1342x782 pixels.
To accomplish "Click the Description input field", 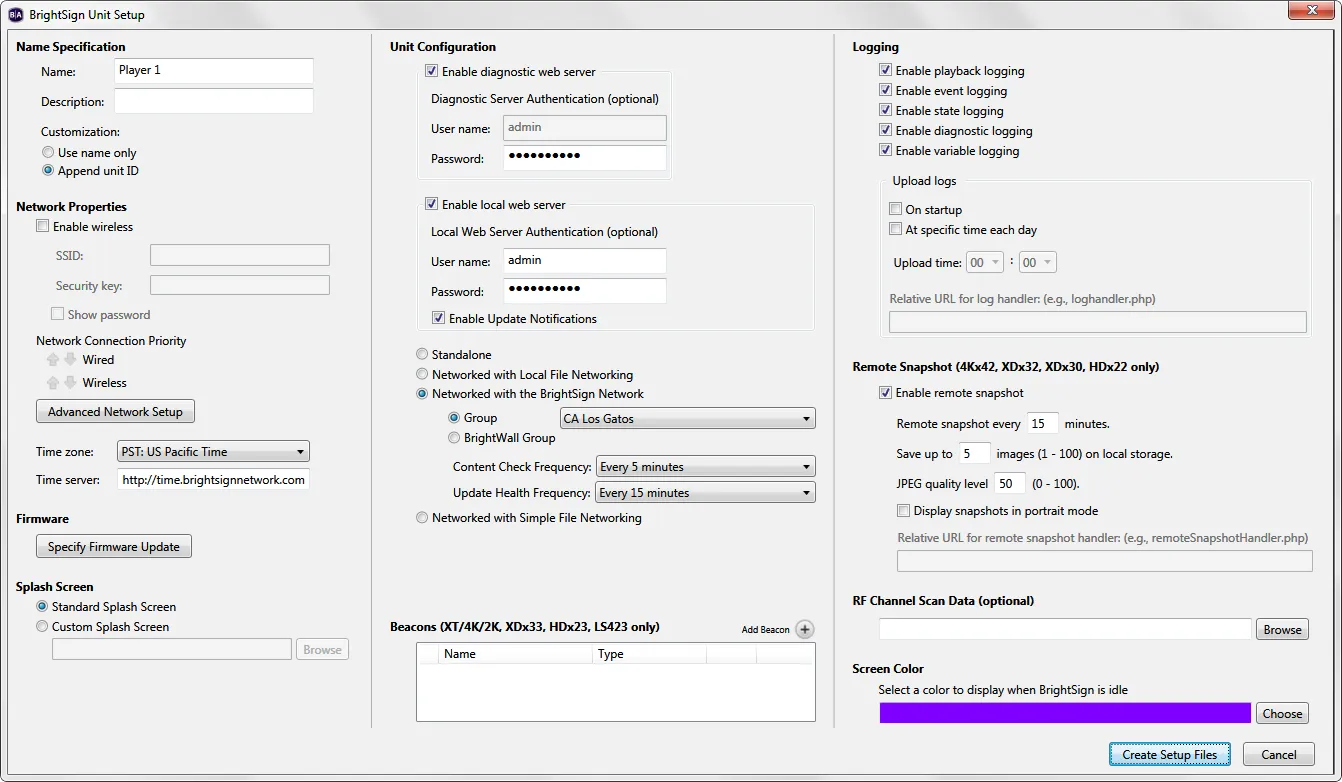I will (214, 102).
